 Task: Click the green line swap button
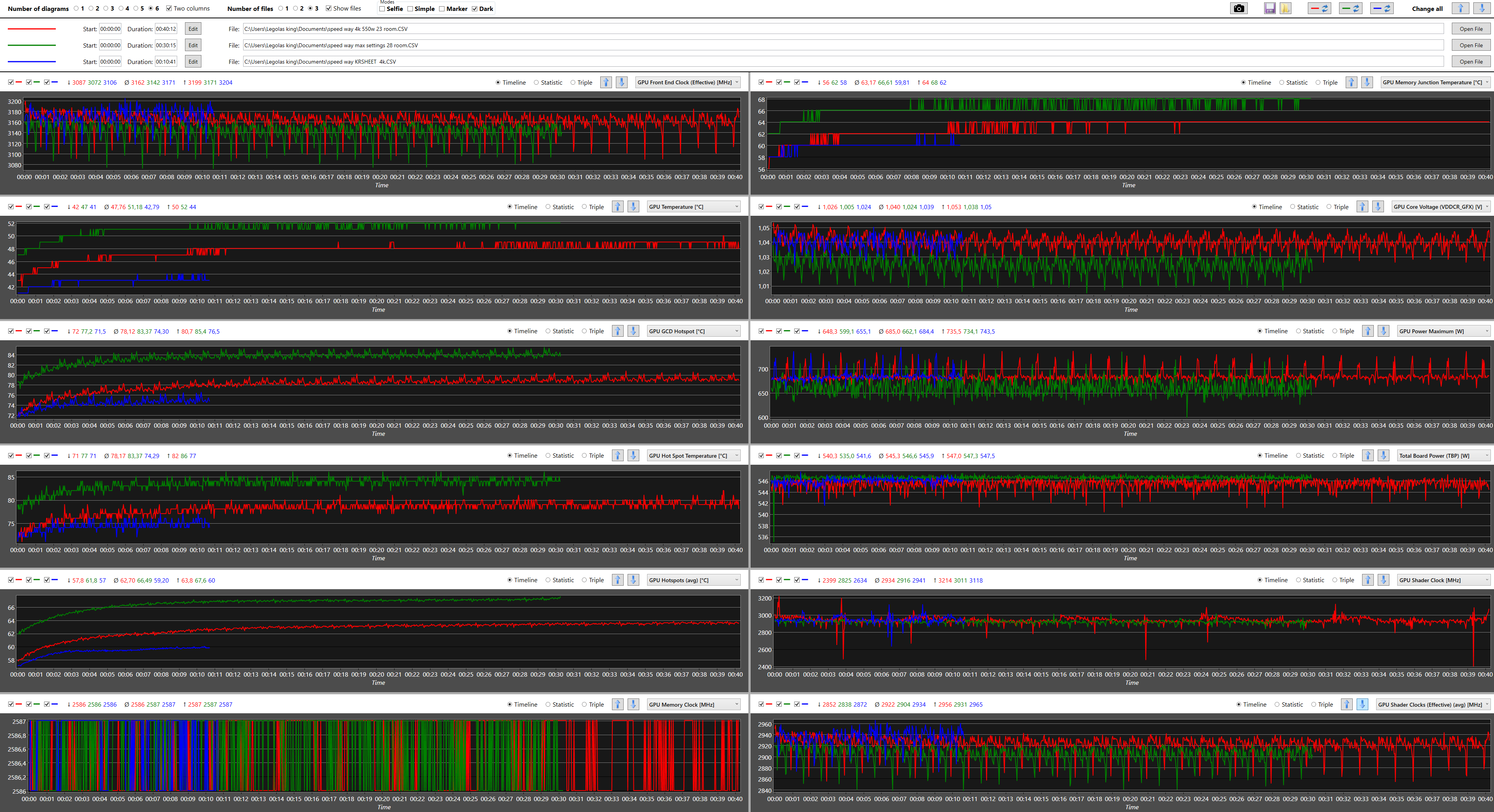1351,8
